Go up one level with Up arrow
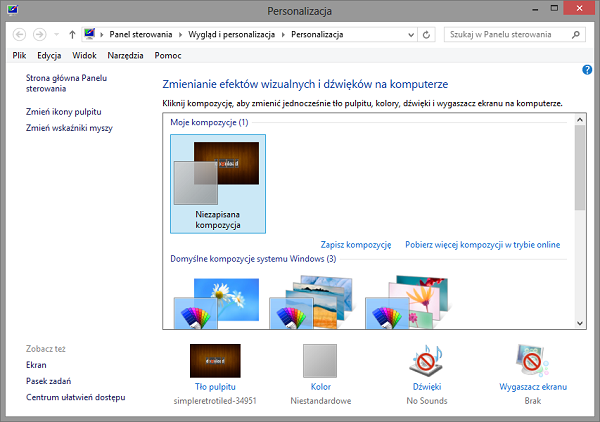 click(x=72, y=35)
